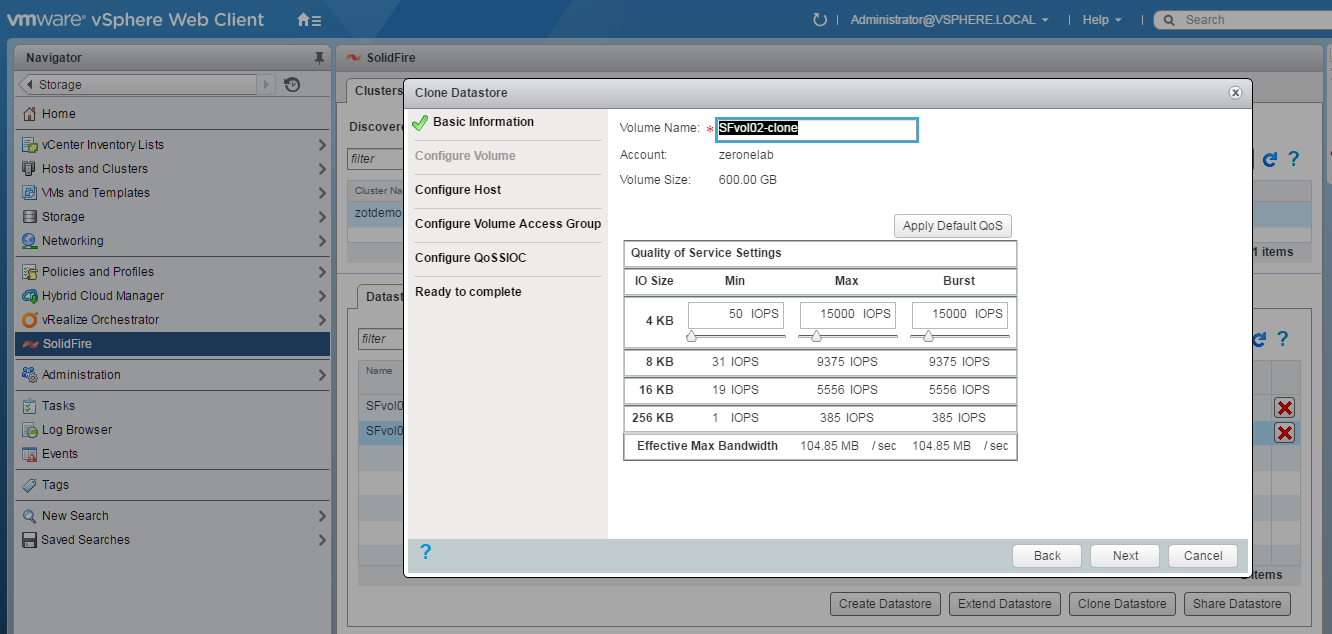
Task: Expand vCenter Inventory Lists chevron
Action: 322,145
